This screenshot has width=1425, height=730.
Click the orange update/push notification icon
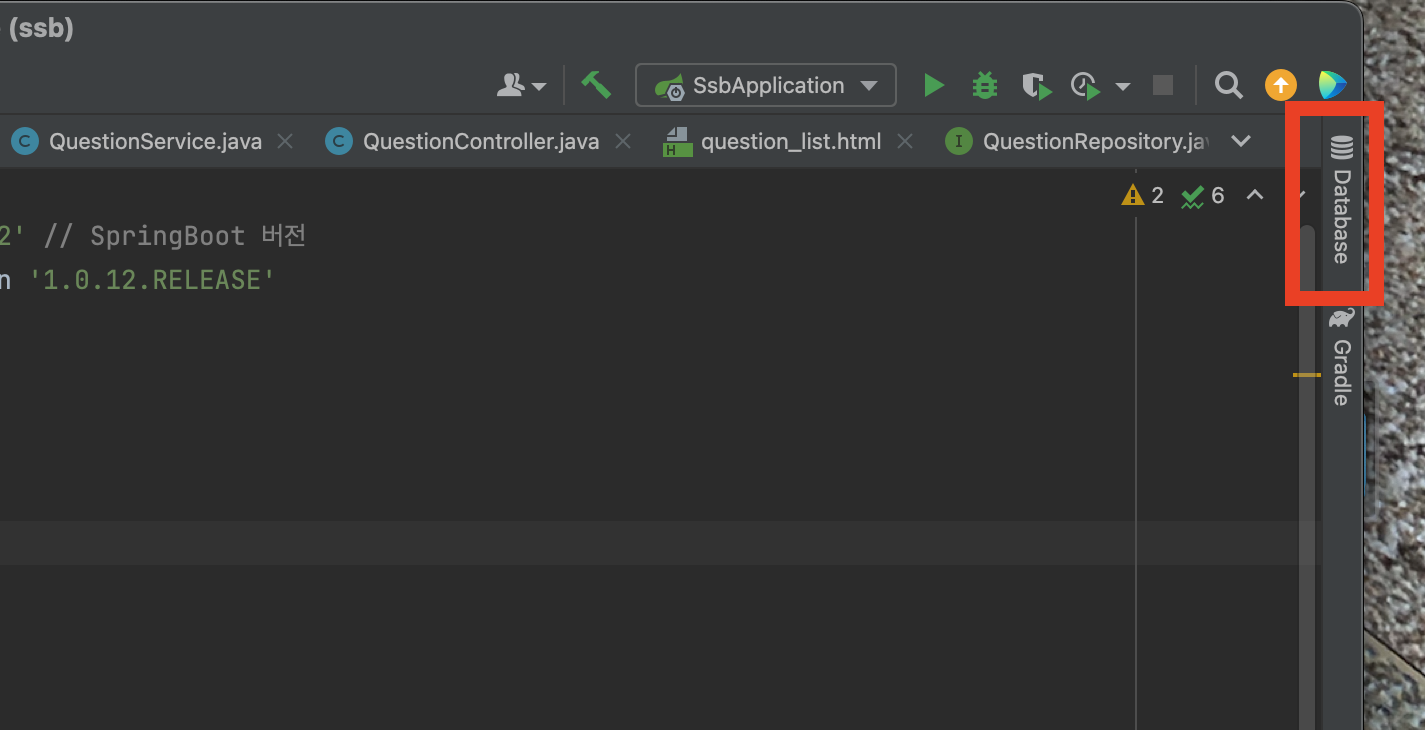[1280, 85]
